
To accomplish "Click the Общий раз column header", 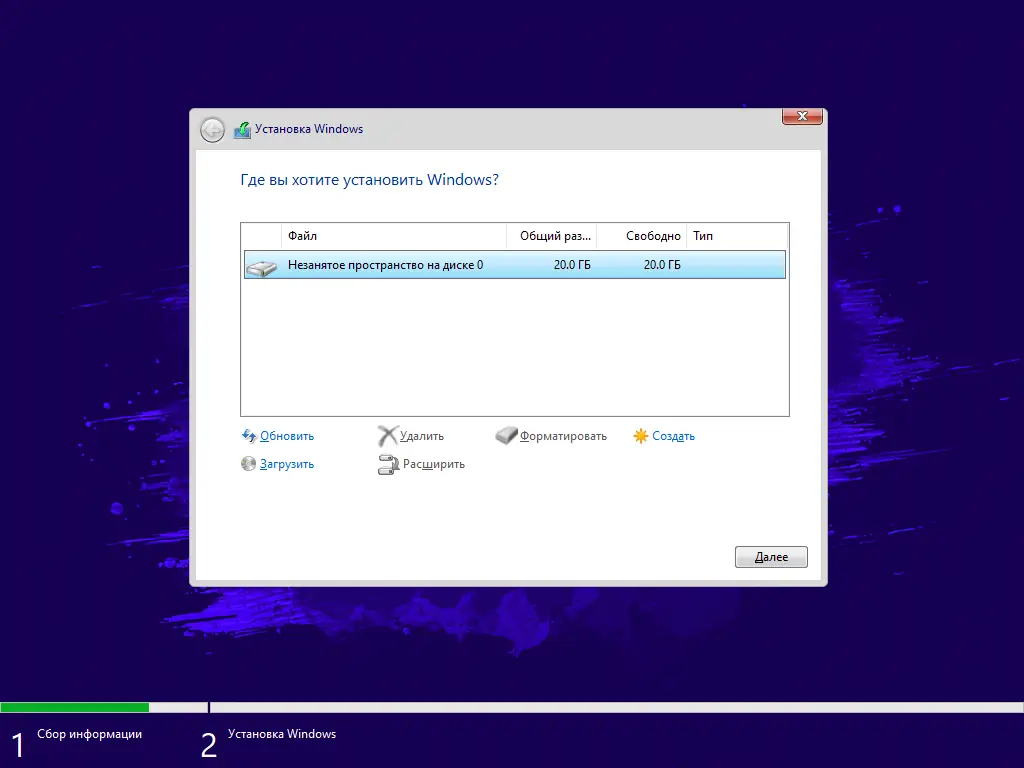I will tap(553, 236).
